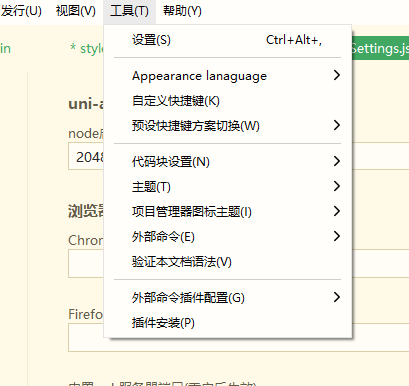409x386 pixels.
Task: Open the 帮助(Y) menu
Action: 182,11
